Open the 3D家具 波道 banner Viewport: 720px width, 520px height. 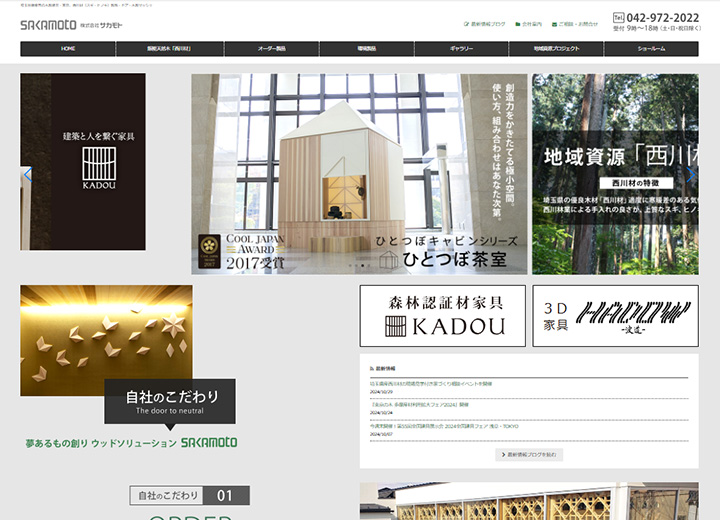[x=615, y=316]
